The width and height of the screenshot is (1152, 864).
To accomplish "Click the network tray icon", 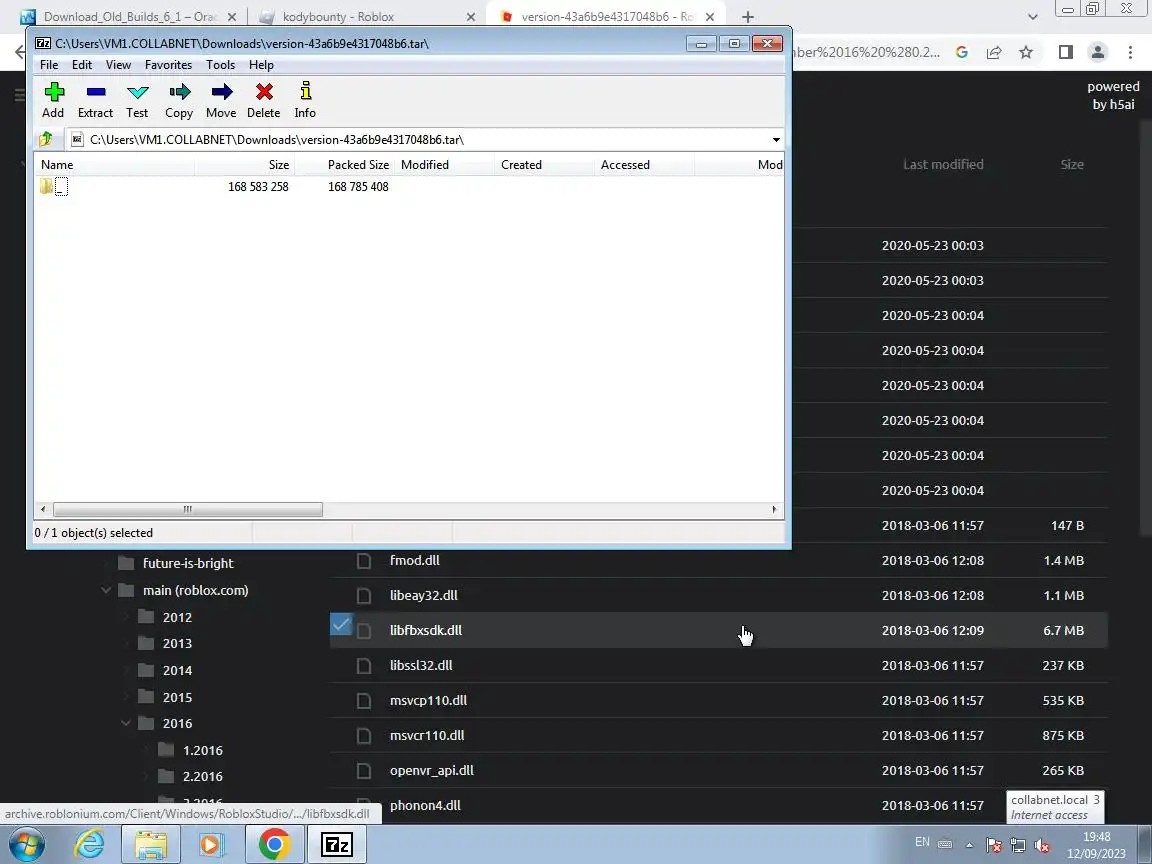I will pos(1018,846).
